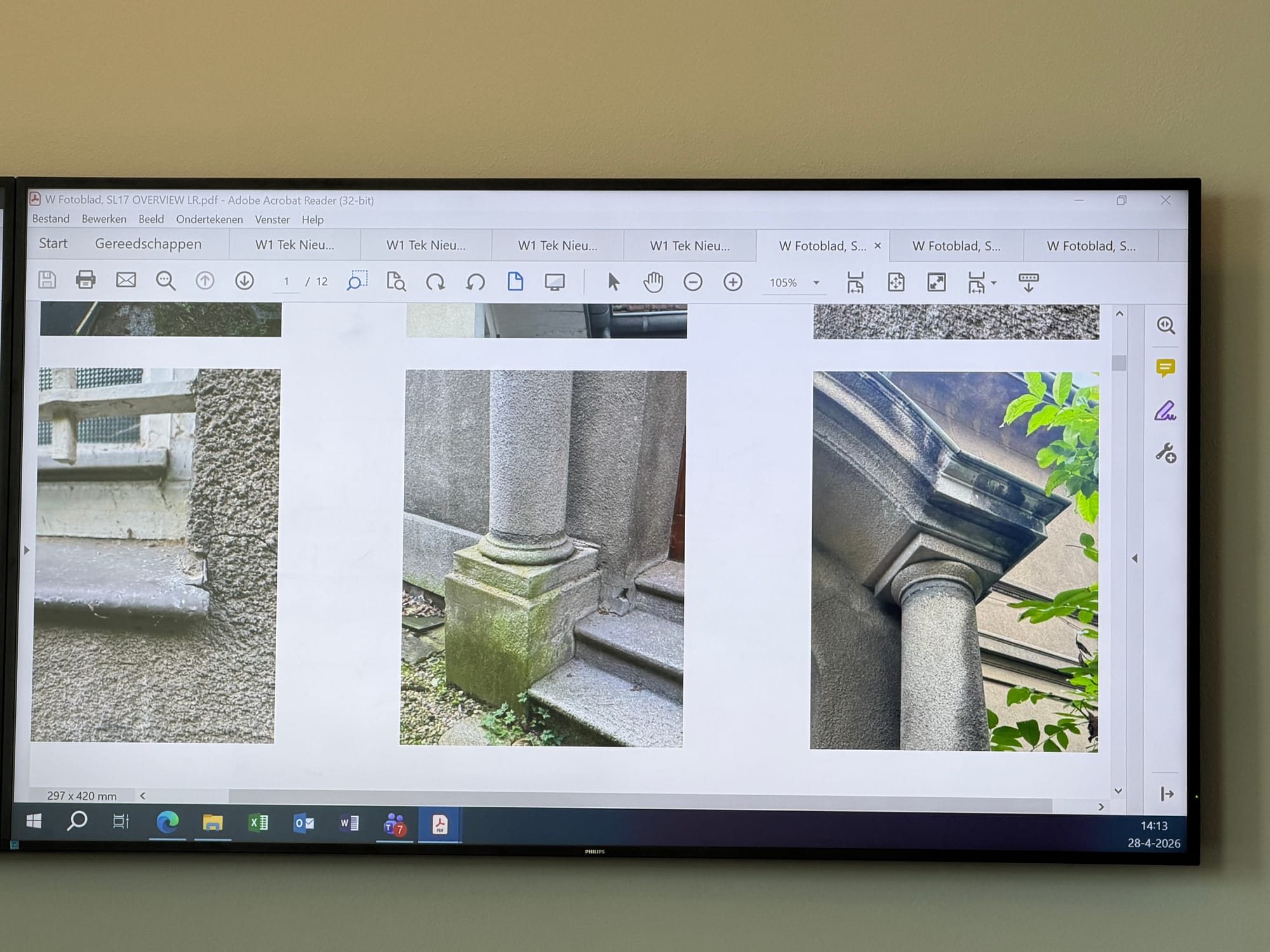
Task: Click the page number input field
Action: (286, 281)
